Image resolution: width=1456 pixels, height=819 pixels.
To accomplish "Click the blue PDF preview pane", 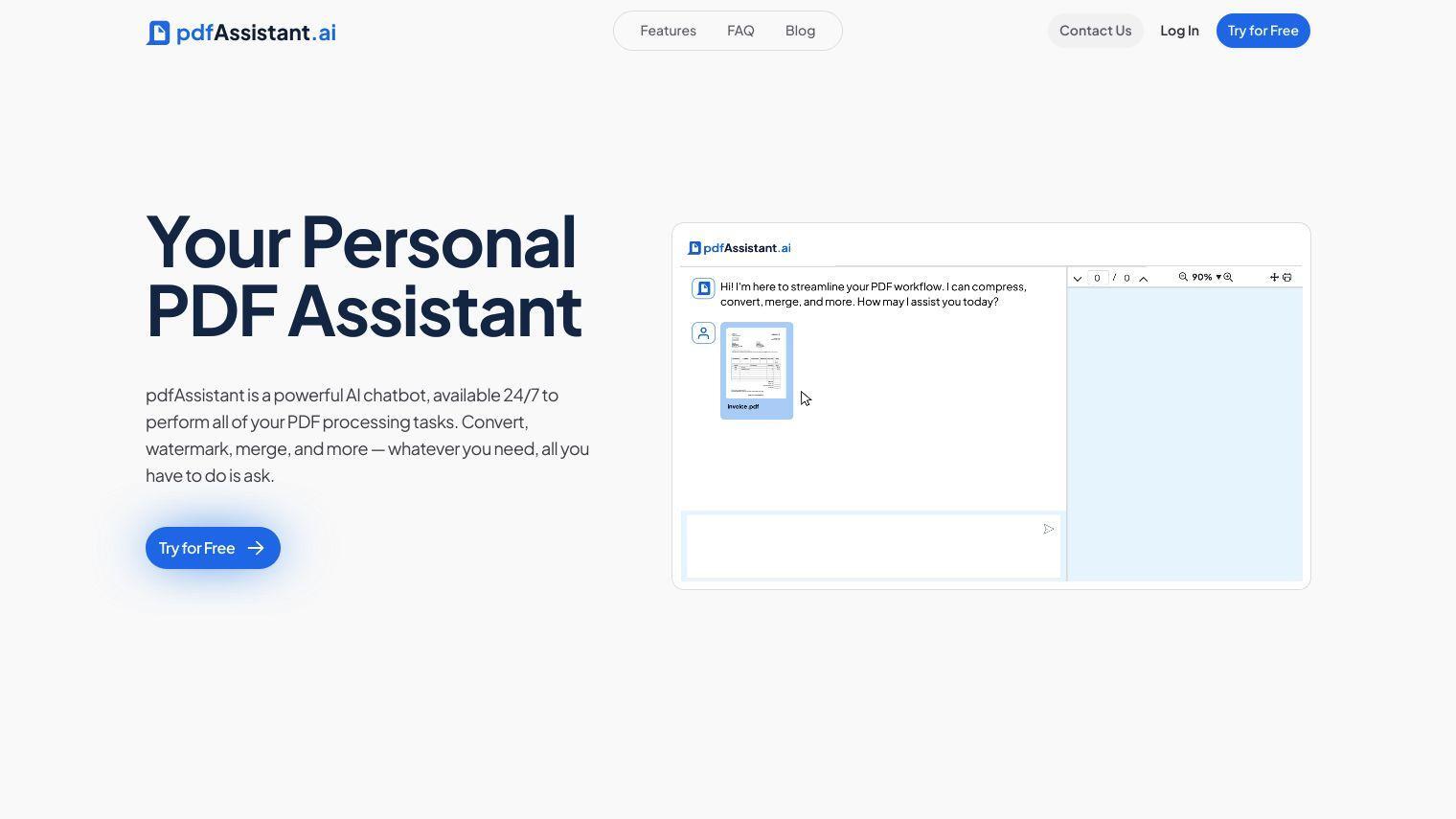I will 1185,434.
